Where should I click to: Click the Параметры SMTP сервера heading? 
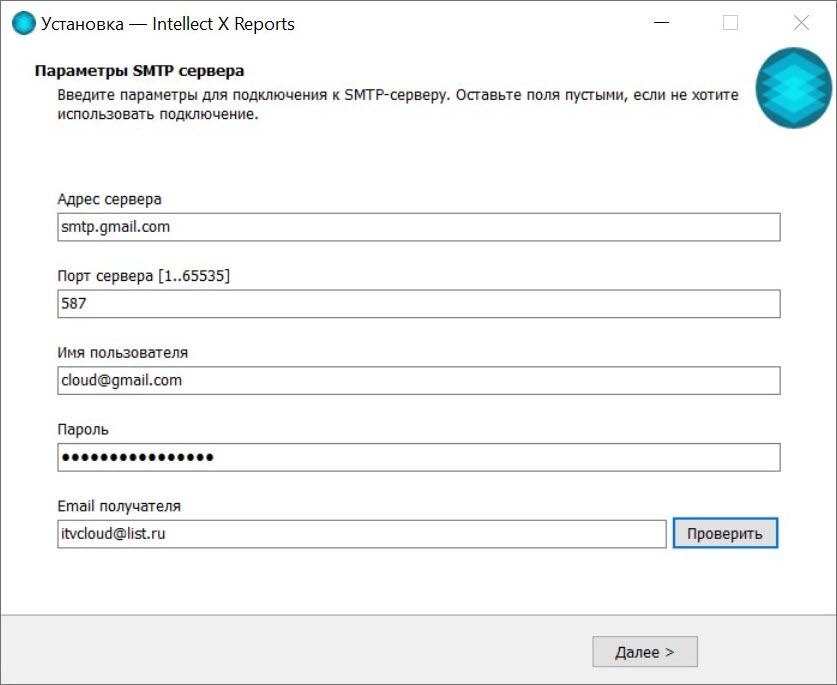[x=139, y=70]
